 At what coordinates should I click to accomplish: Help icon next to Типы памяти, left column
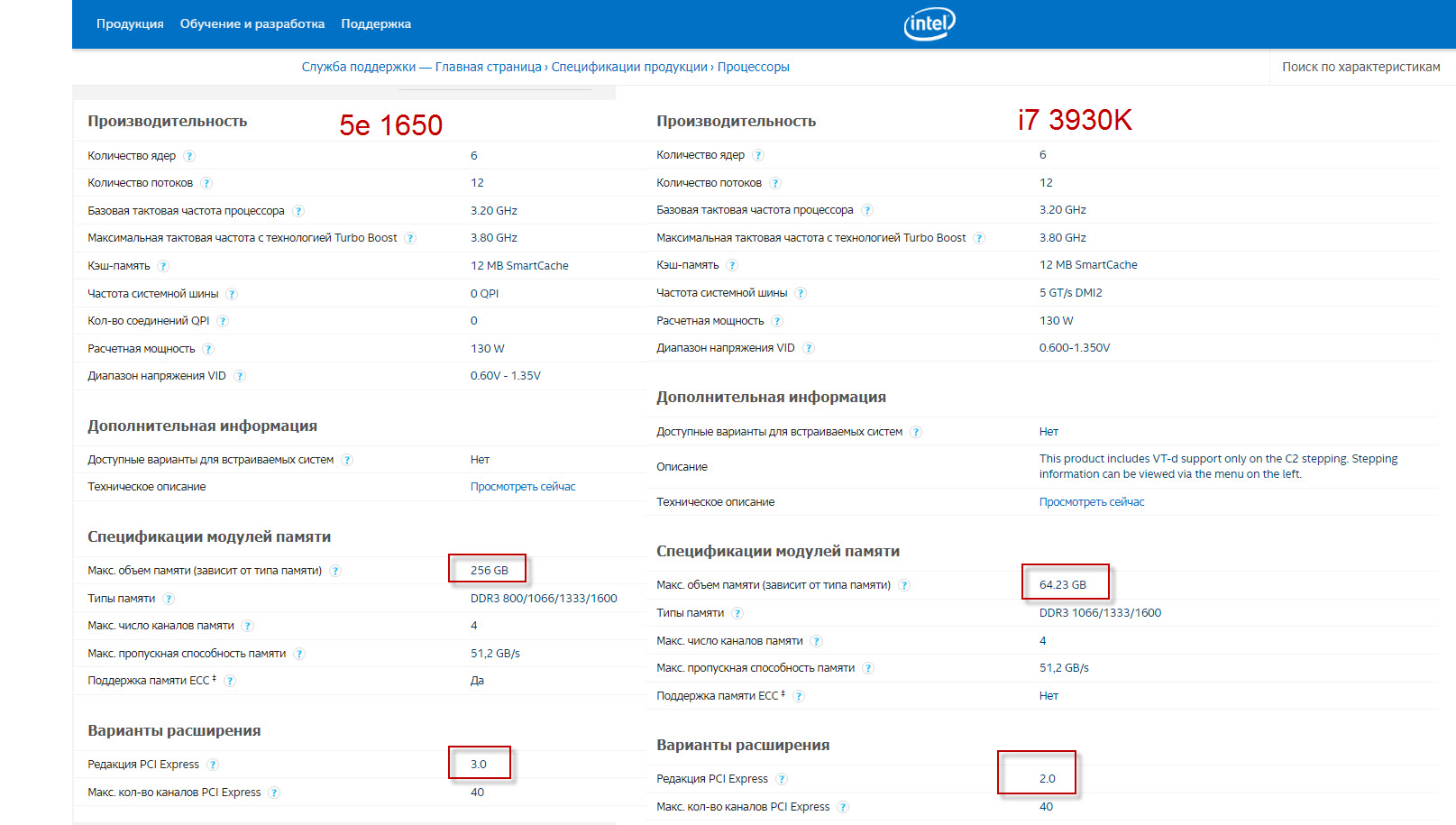point(169,599)
